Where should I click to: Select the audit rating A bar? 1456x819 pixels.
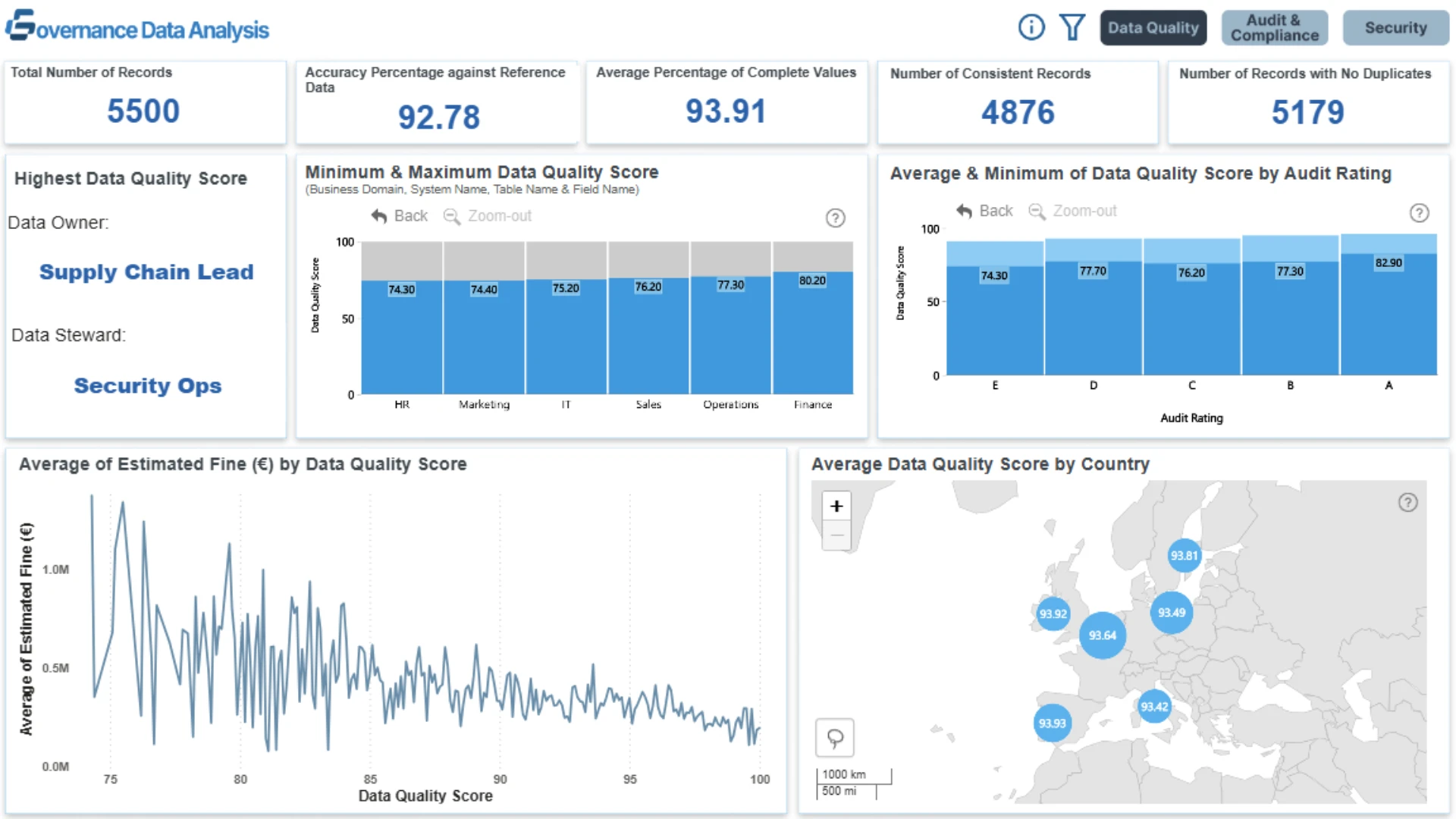(x=1389, y=314)
